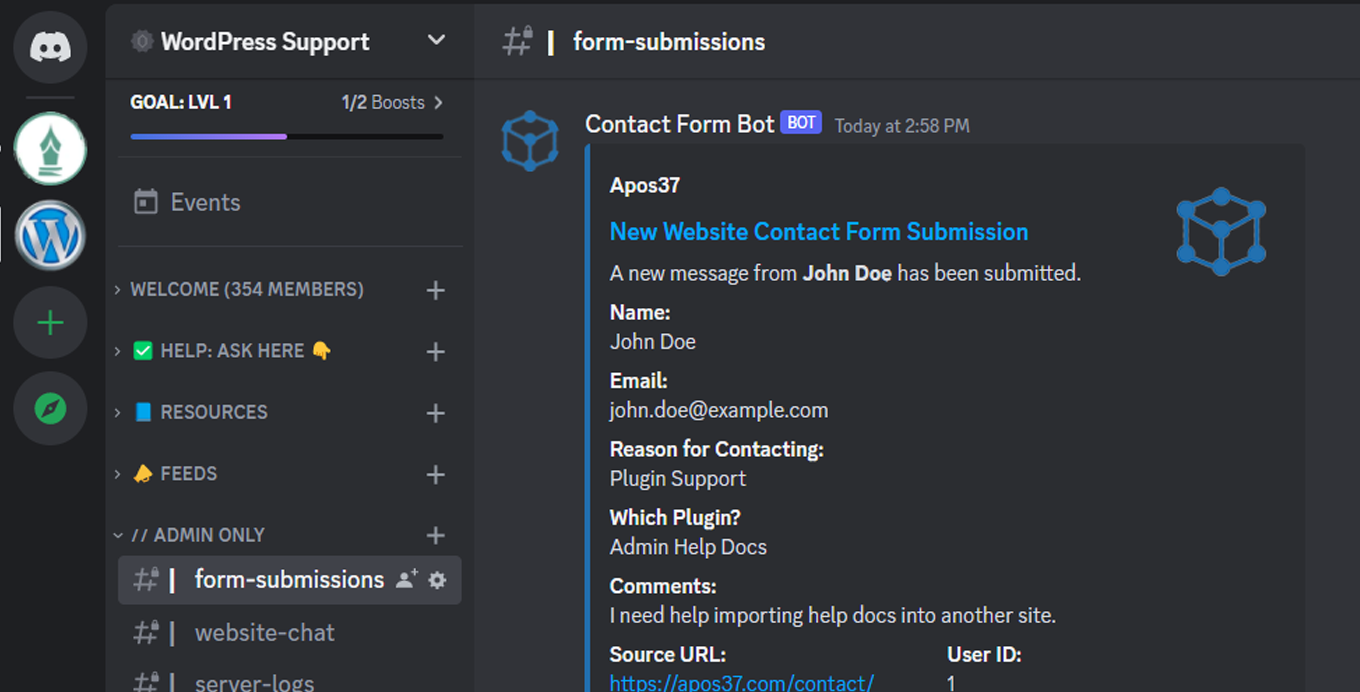1360x692 pixels.
Task: Click the header locked channel hashtag icon
Action: pyautogui.click(x=517, y=41)
